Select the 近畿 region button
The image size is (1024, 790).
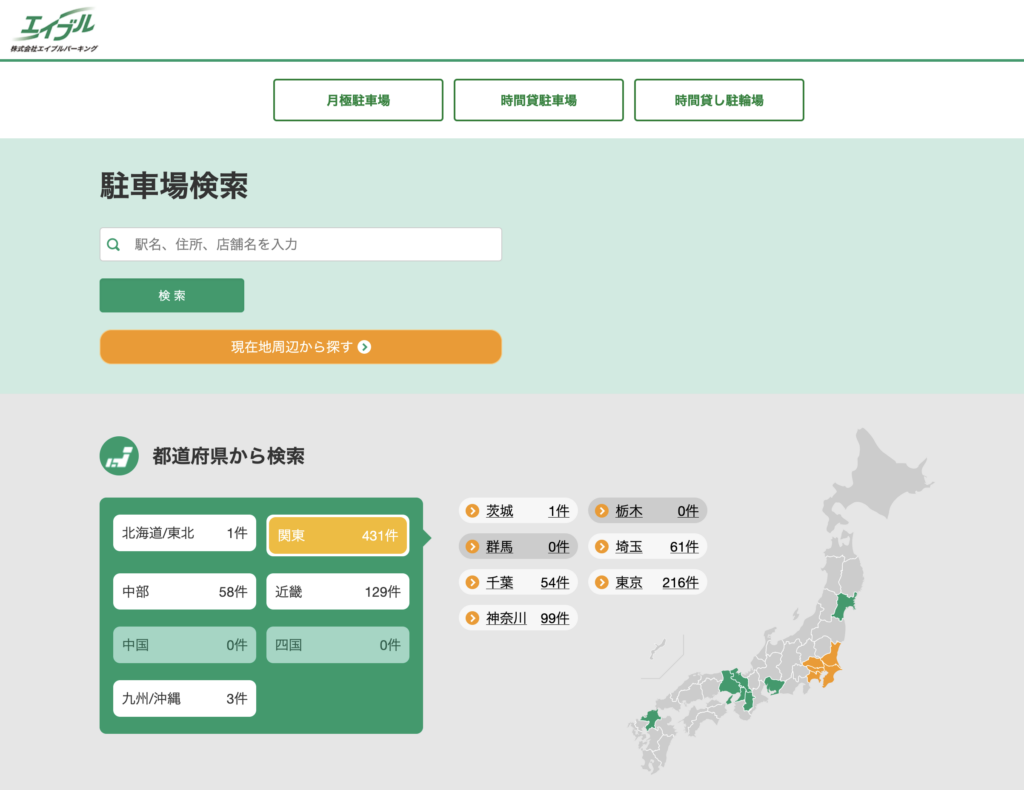click(x=338, y=592)
